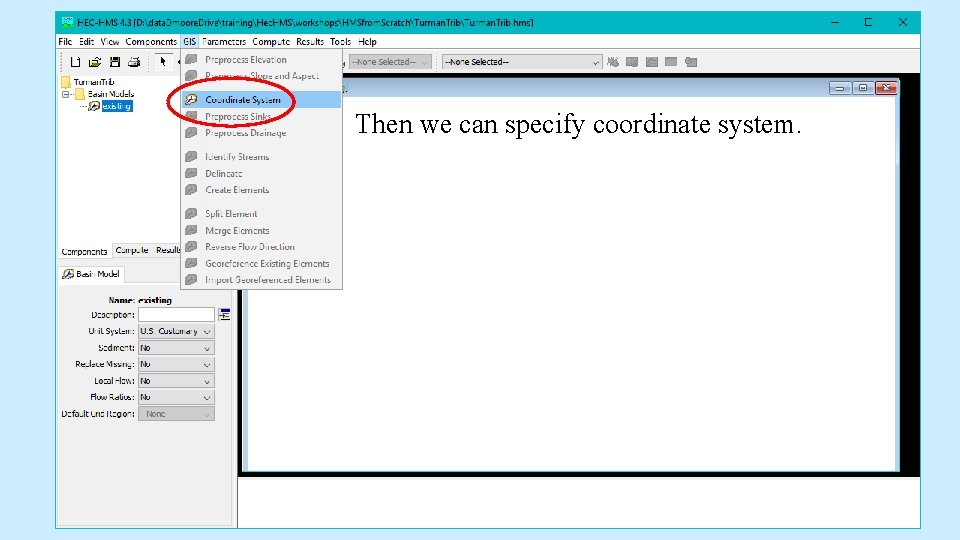
Task: Maximize the inner basin map window
Action: tap(863, 88)
